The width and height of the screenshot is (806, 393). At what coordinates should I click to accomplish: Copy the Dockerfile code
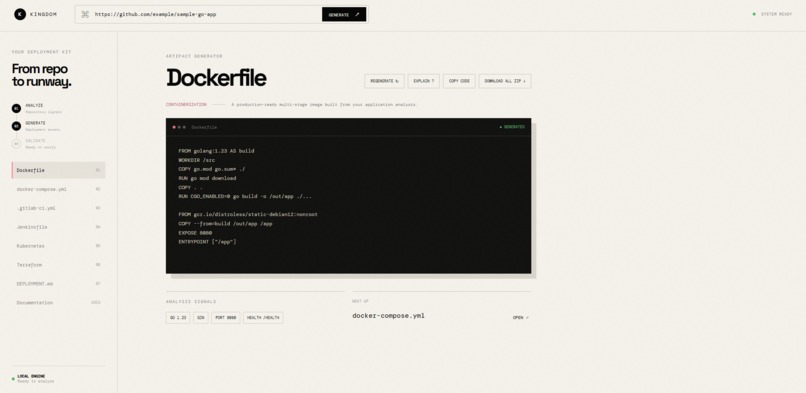459,81
